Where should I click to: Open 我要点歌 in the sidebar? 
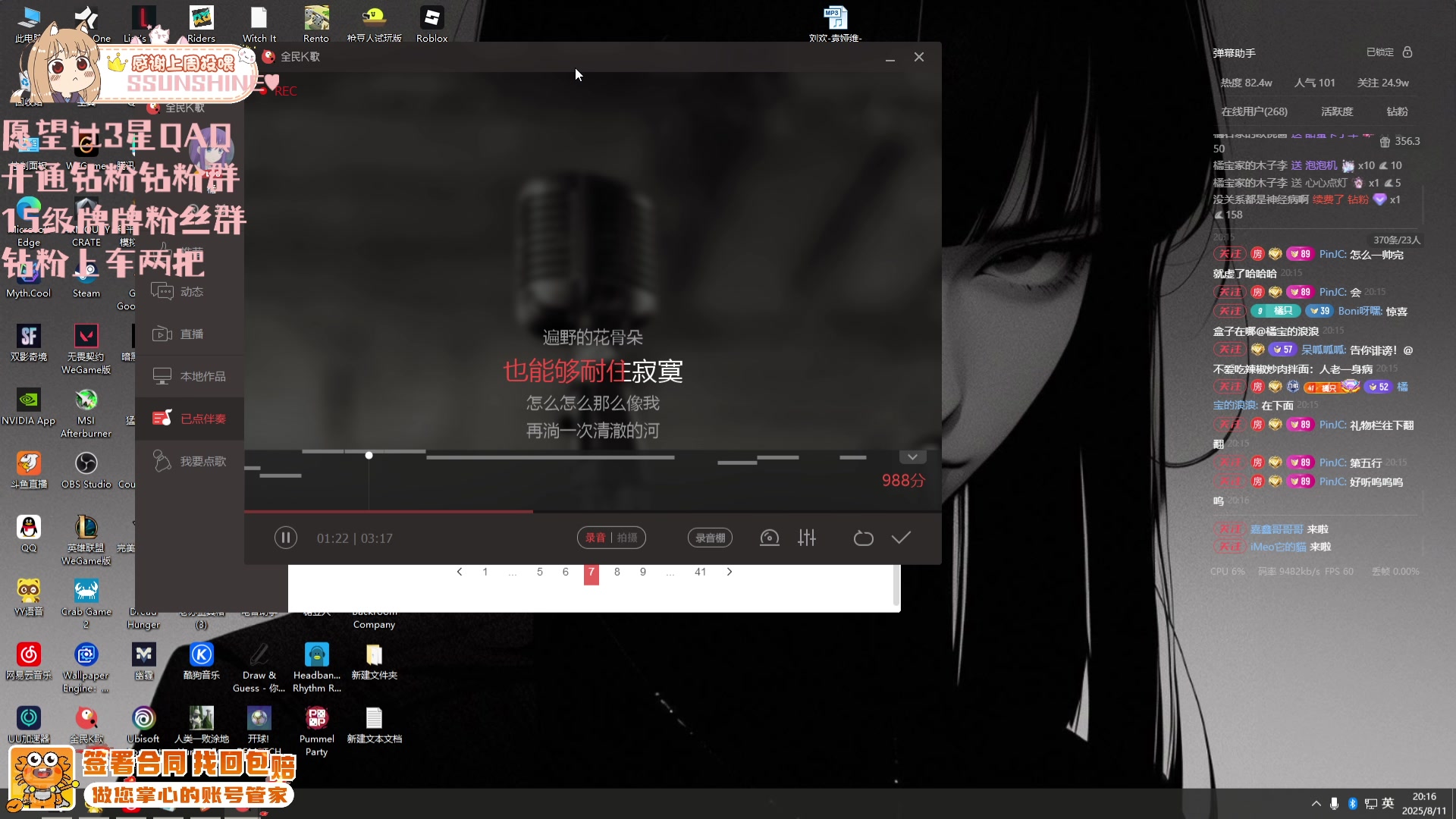point(190,462)
